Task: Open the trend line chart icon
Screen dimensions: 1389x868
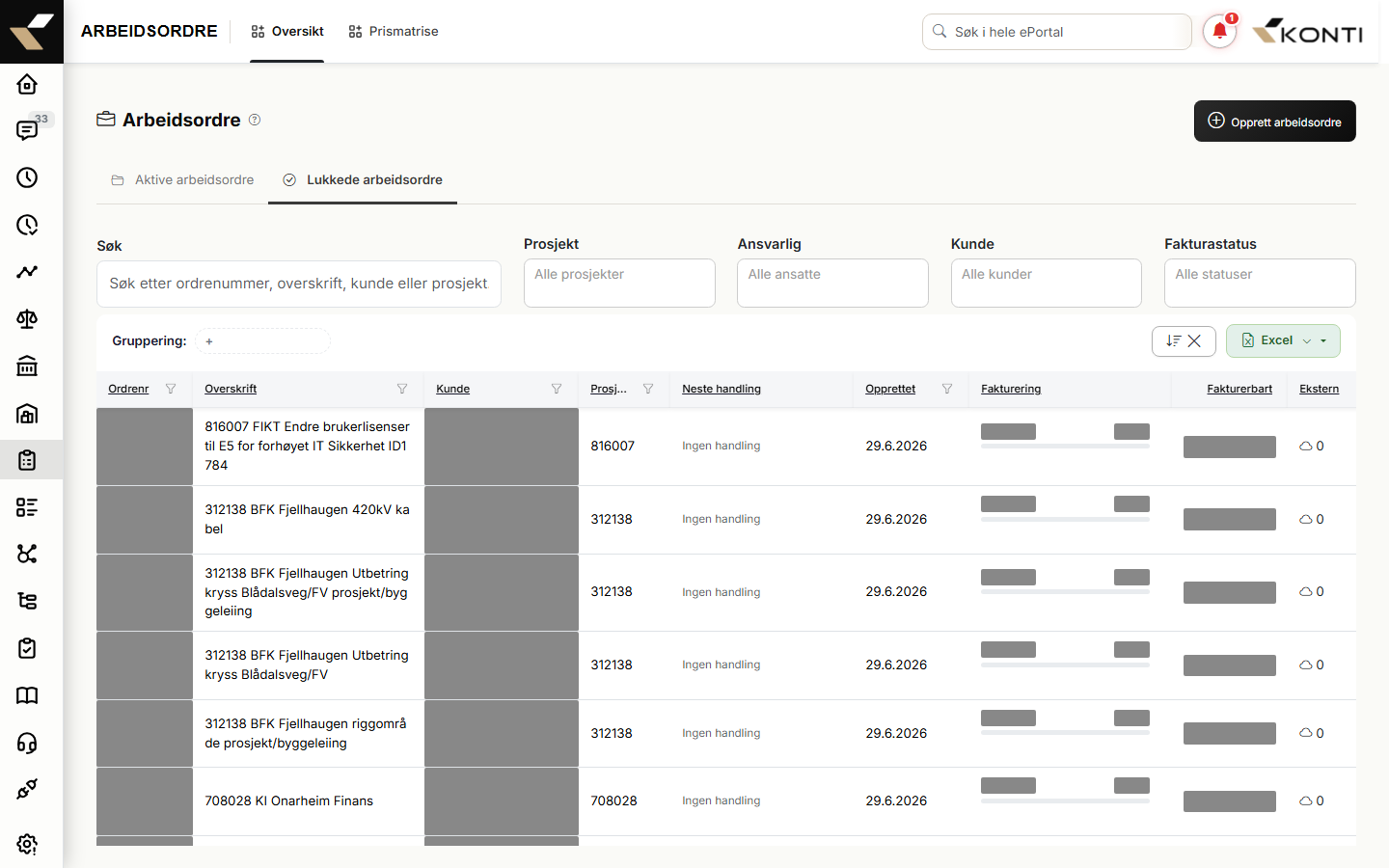Action: [x=27, y=272]
